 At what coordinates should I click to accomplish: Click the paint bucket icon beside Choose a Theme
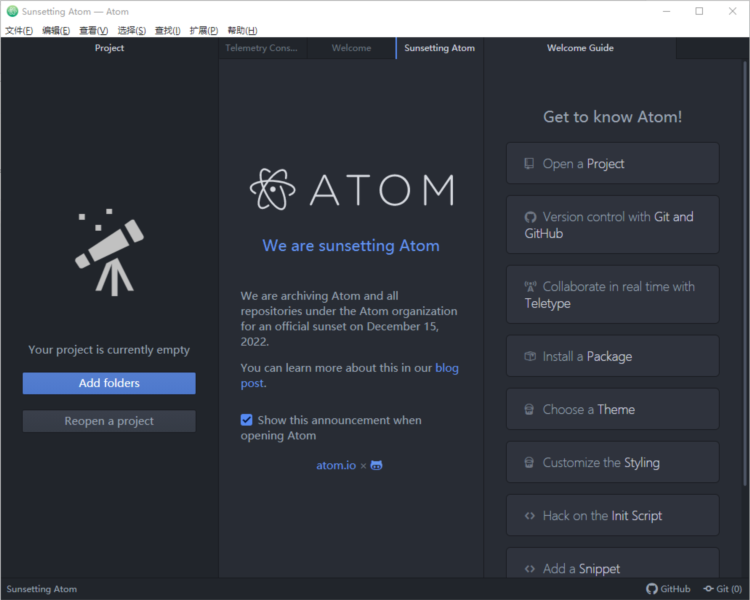click(530, 410)
